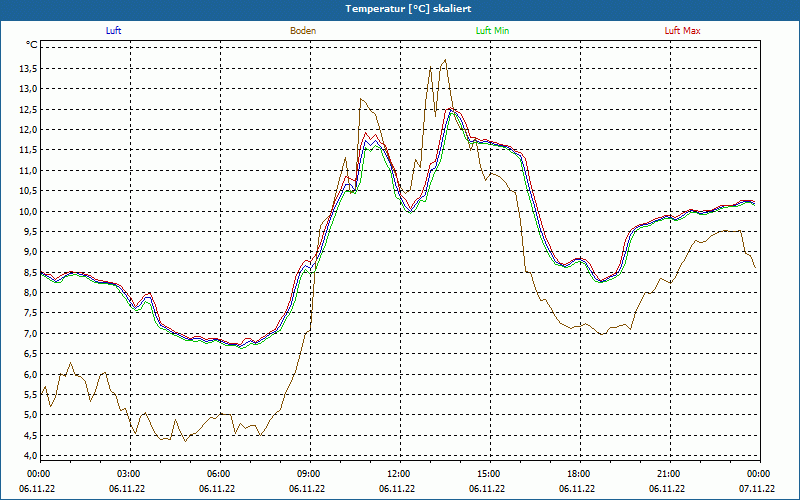Click the 8,5 y-axis value
This screenshot has height=500, width=800.
tap(31, 272)
